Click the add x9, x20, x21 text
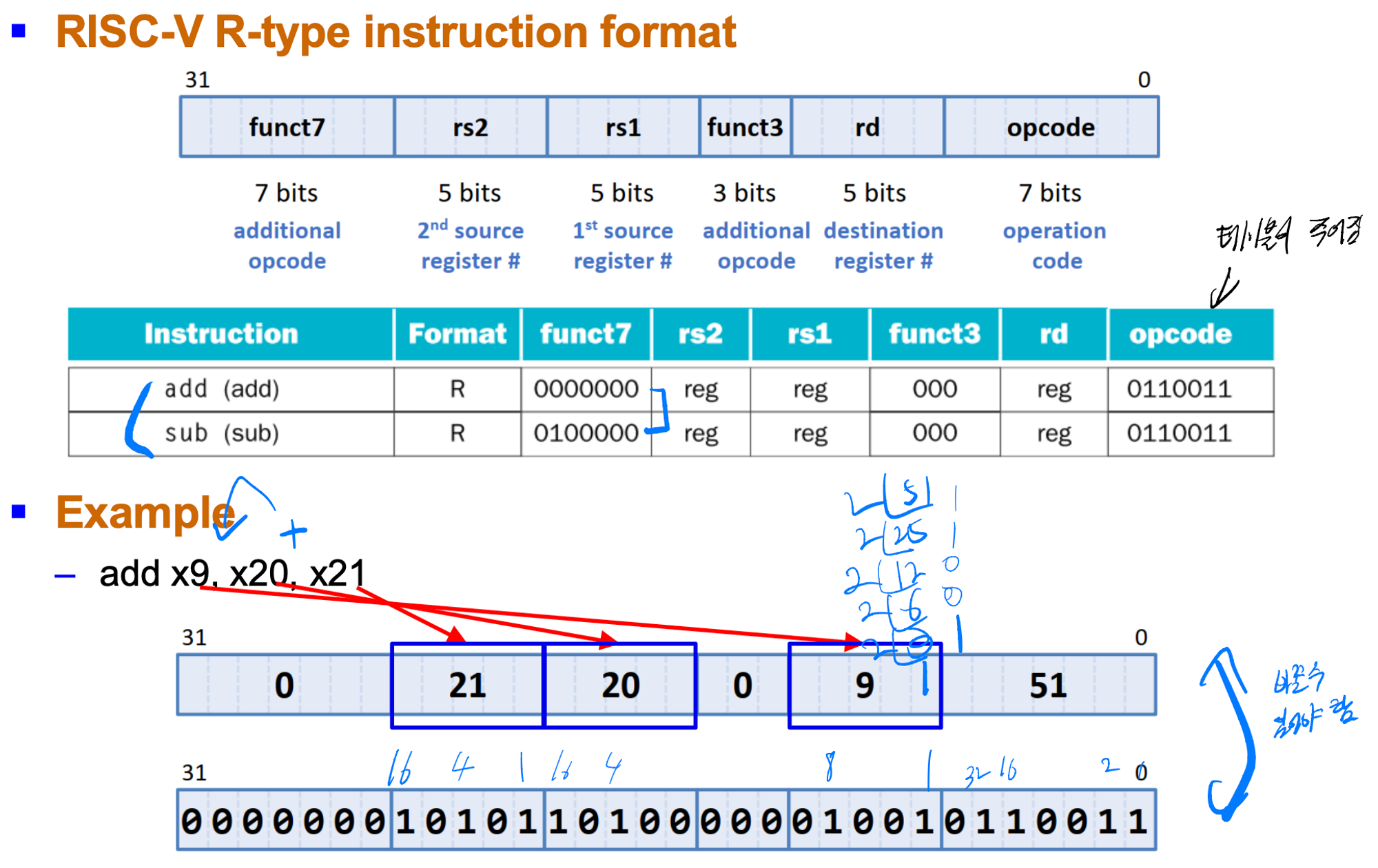 click(x=232, y=574)
